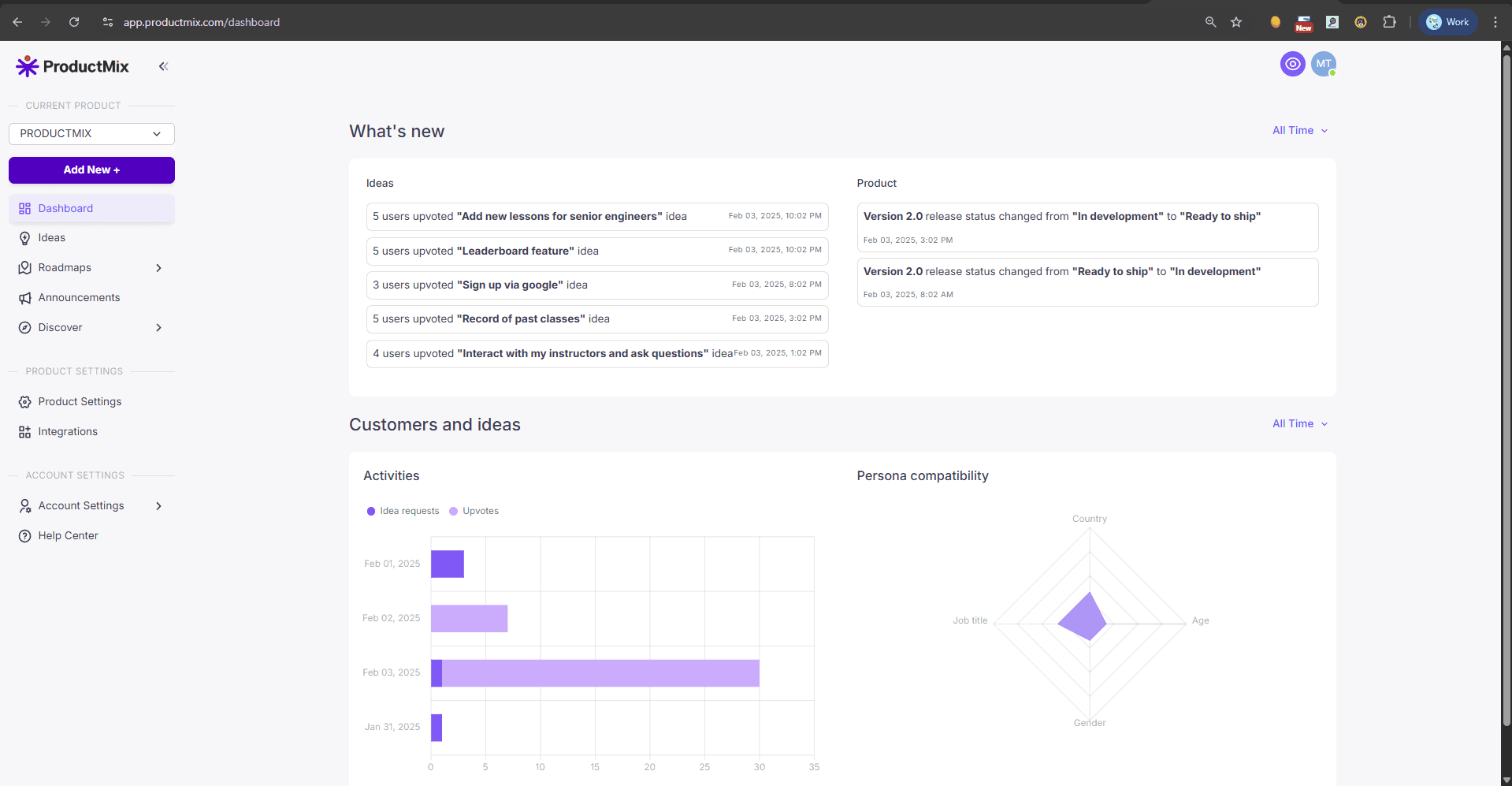Click the Product Settings gear icon

point(25,402)
